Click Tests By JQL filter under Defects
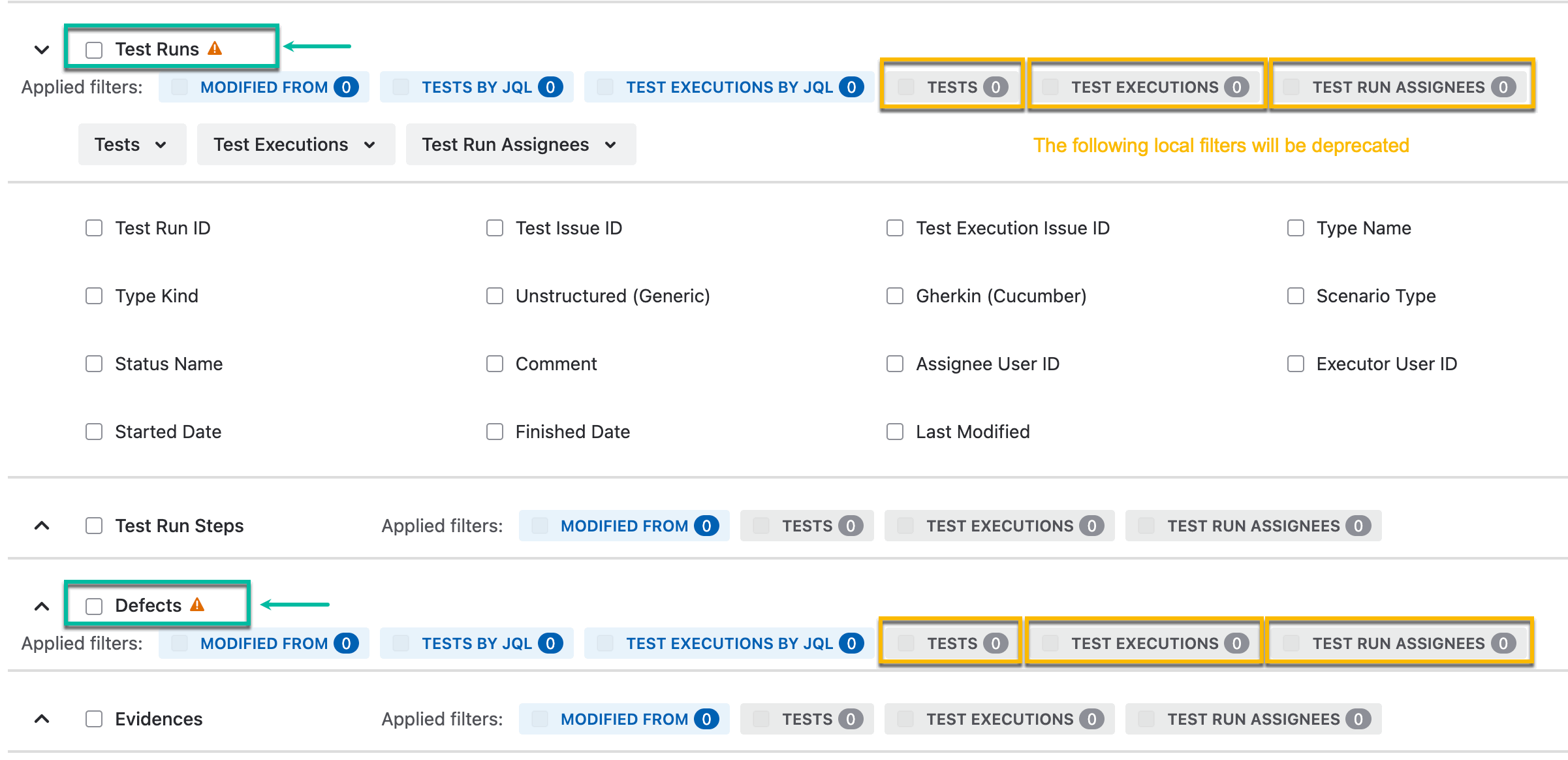 pos(477,643)
